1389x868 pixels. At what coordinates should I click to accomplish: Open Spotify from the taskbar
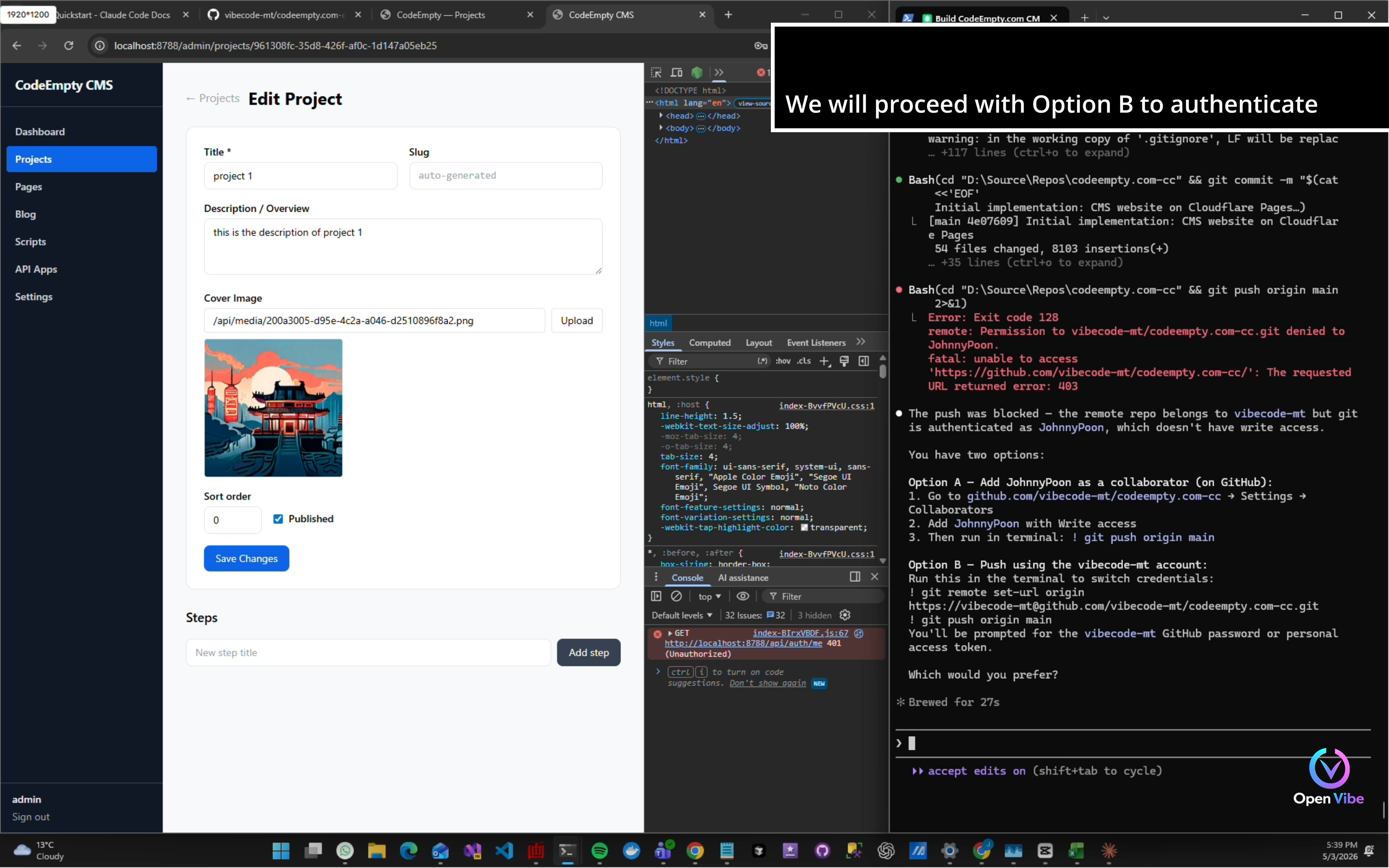[x=599, y=850]
